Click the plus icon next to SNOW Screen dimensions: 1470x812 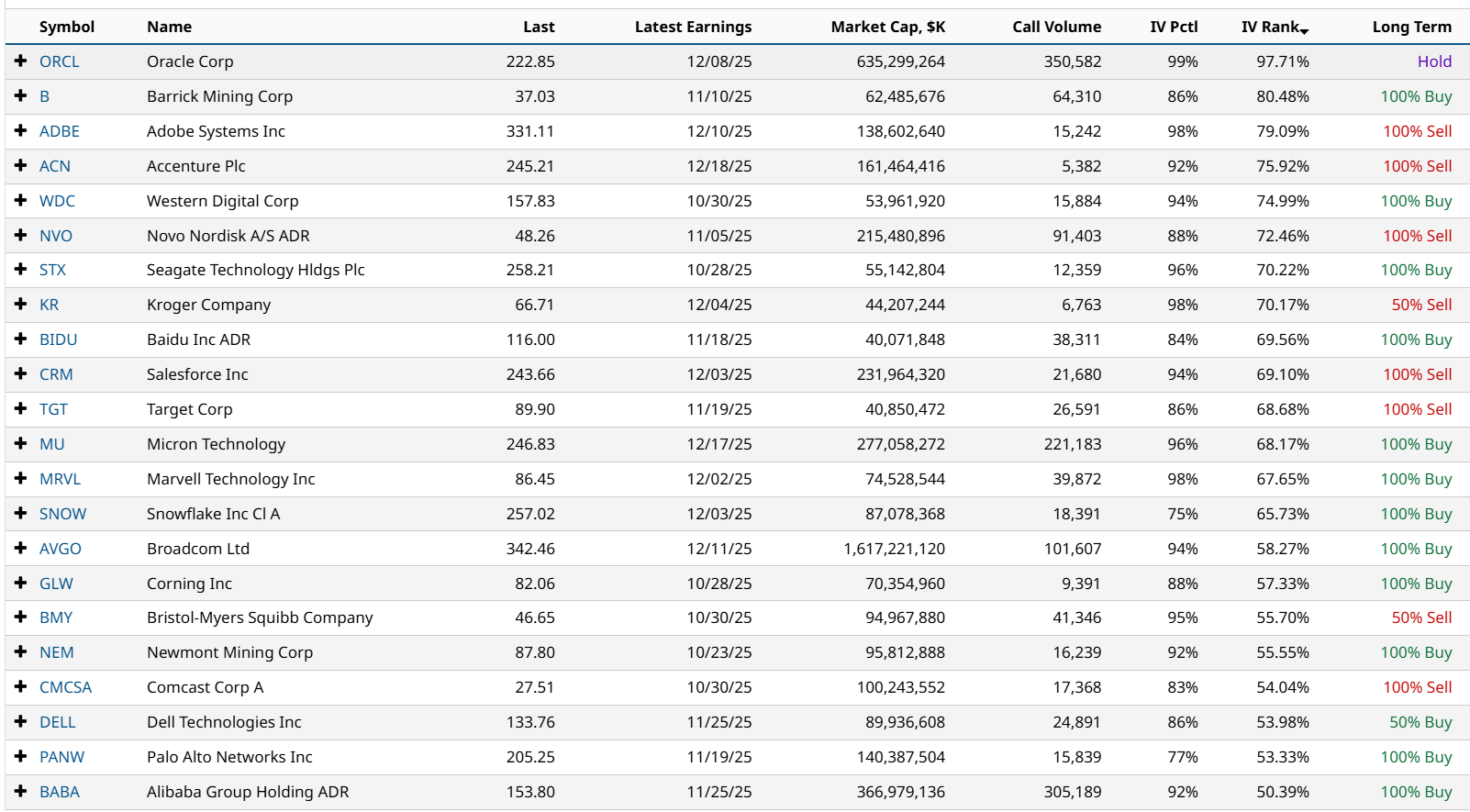tap(20, 513)
